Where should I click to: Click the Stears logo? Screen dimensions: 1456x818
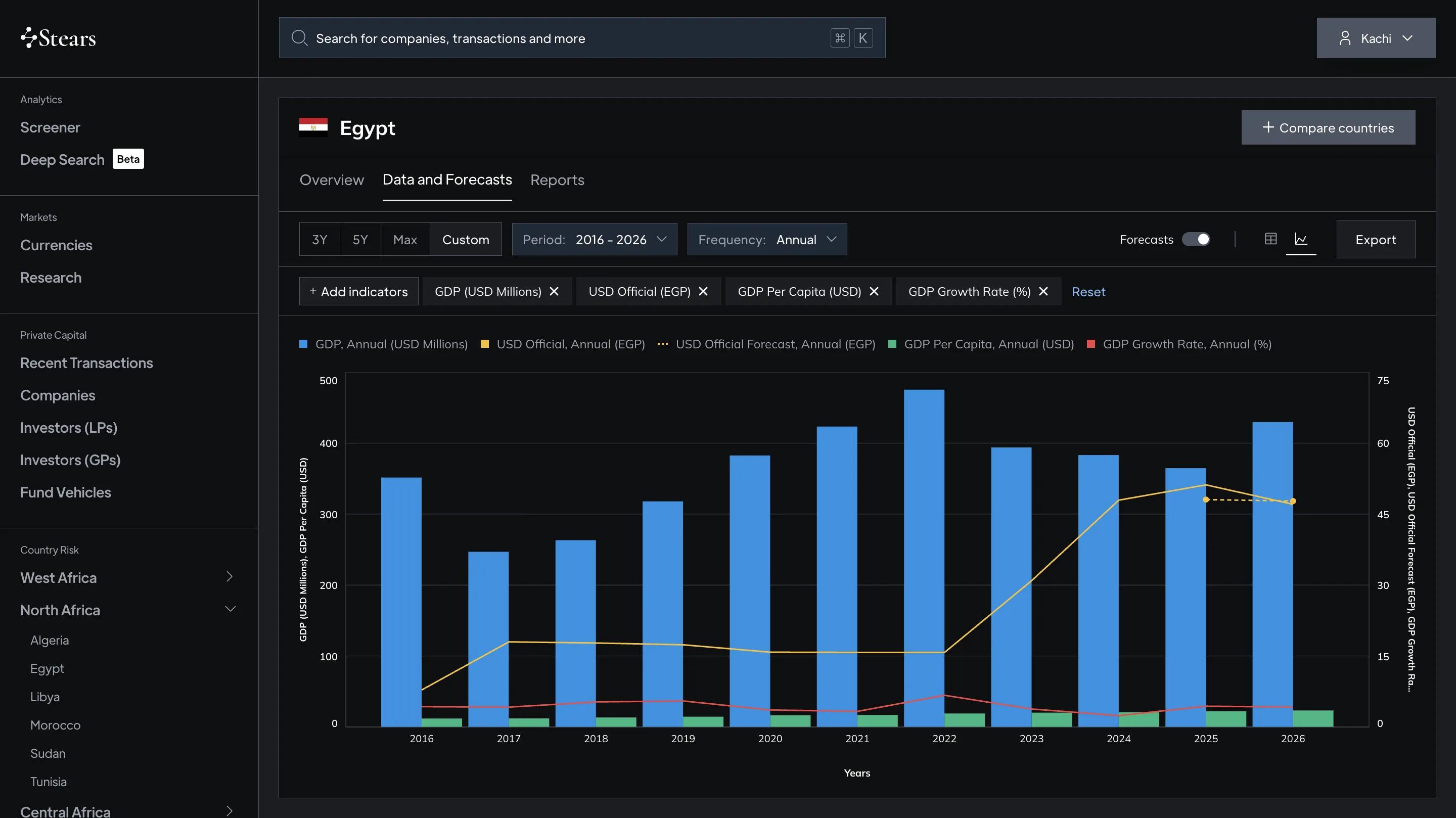(x=58, y=38)
